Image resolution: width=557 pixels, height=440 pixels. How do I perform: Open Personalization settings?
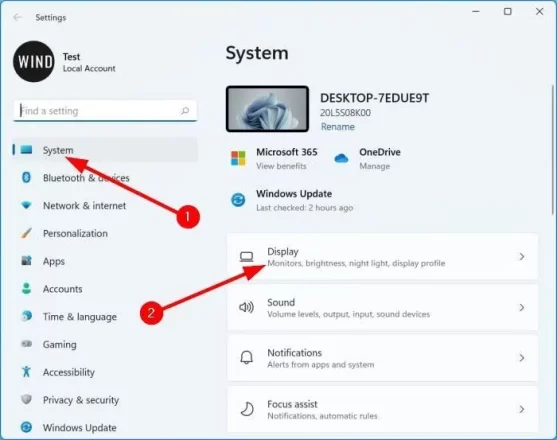coord(105,233)
